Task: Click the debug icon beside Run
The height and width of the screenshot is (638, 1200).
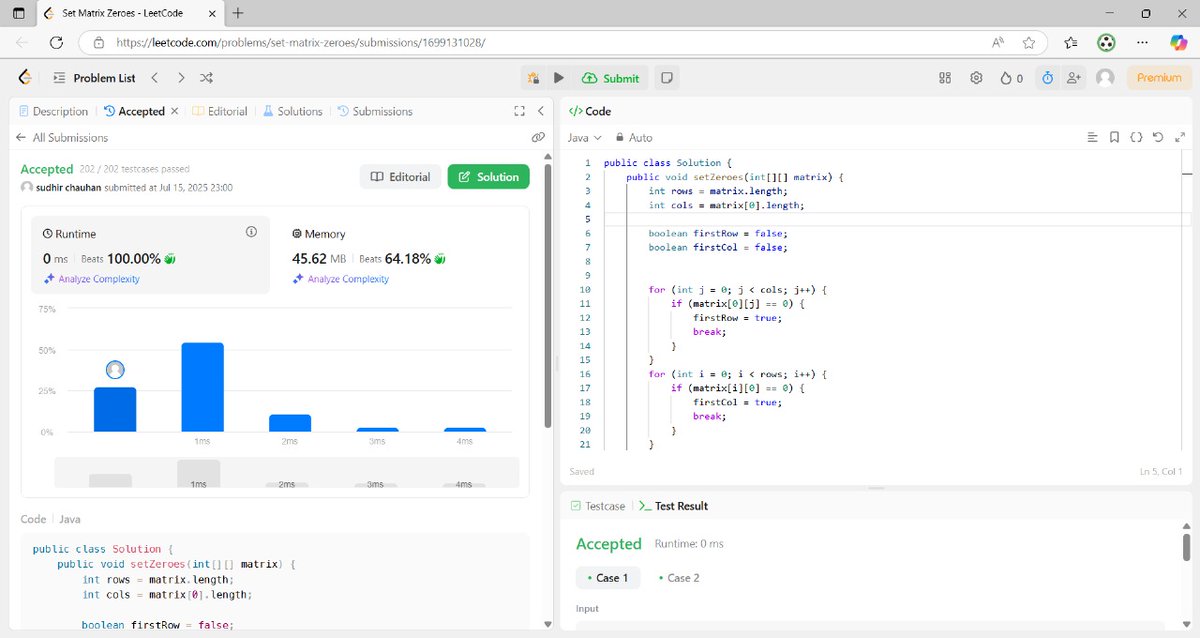Action: pos(534,78)
